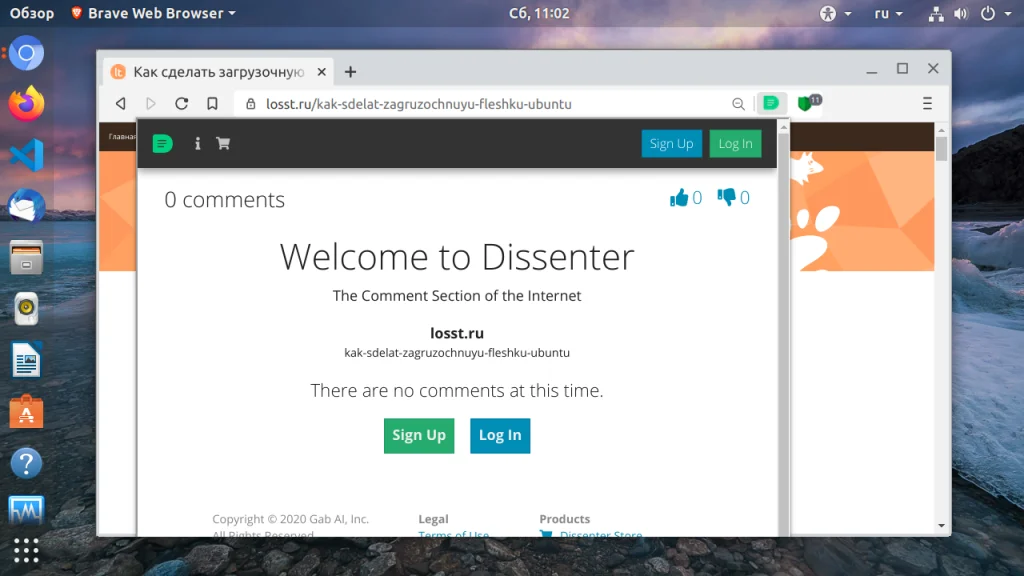
Task: Open the clock calendar Сб, 11:02
Action: (x=539, y=13)
